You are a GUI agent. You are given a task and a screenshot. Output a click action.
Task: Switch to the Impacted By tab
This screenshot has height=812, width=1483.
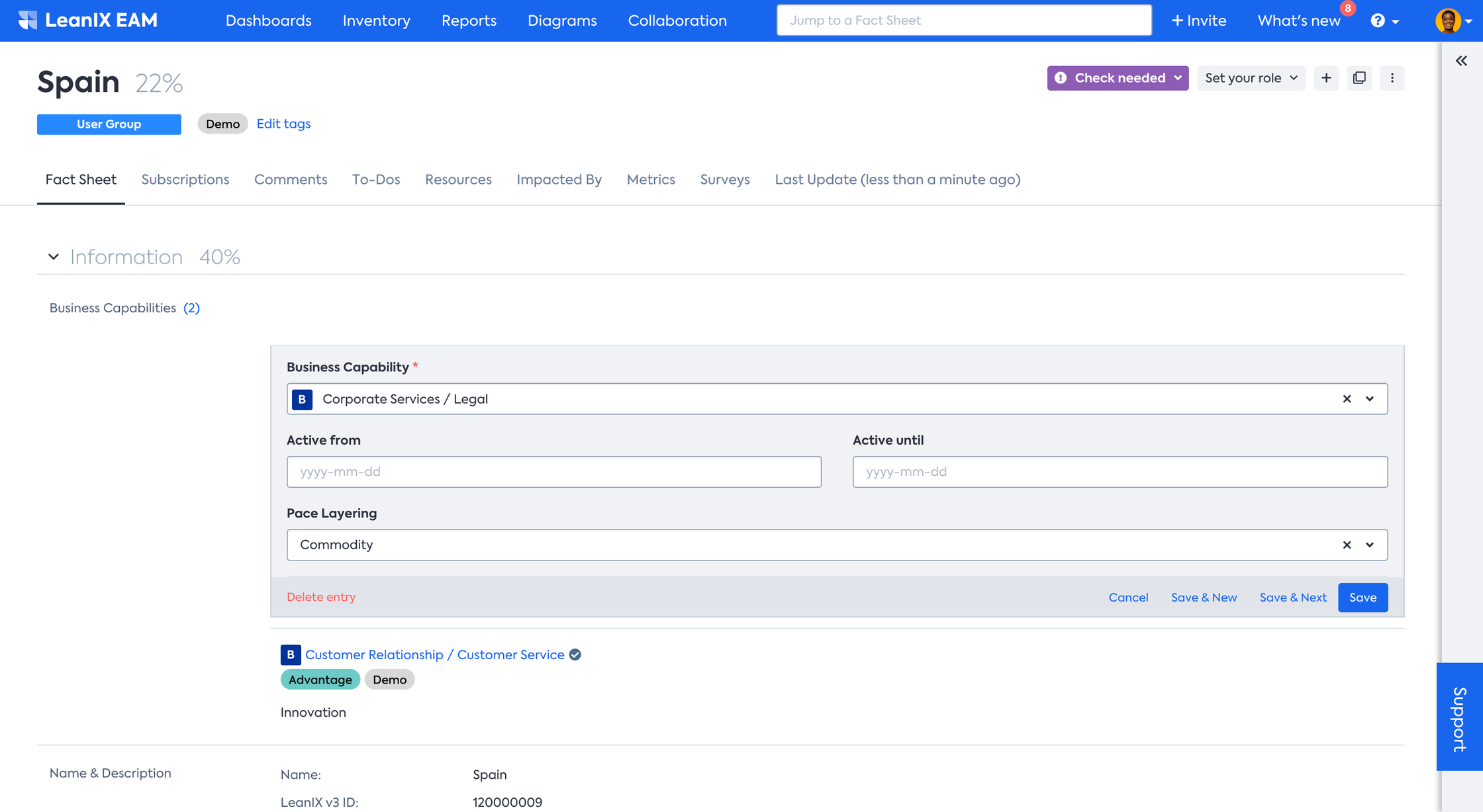(x=559, y=179)
